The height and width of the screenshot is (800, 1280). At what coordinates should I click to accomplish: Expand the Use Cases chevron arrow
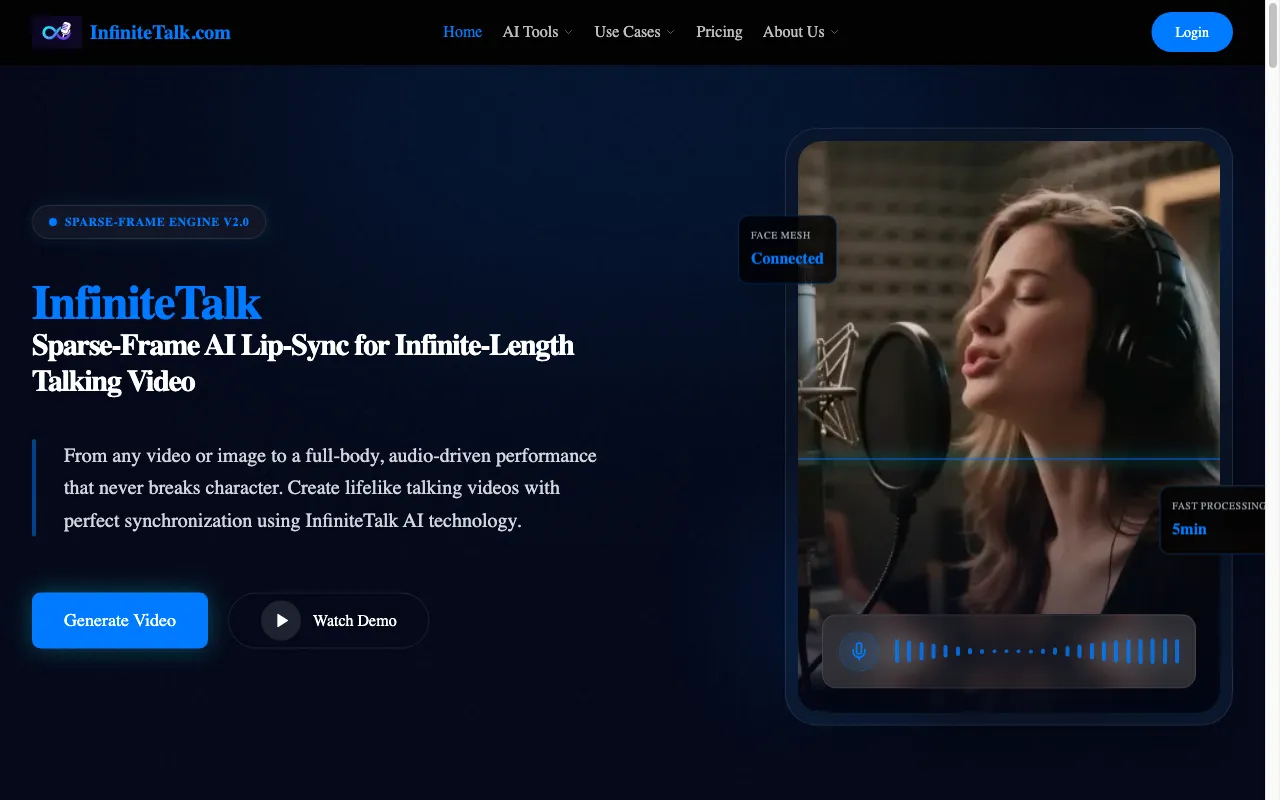tap(671, 32)
